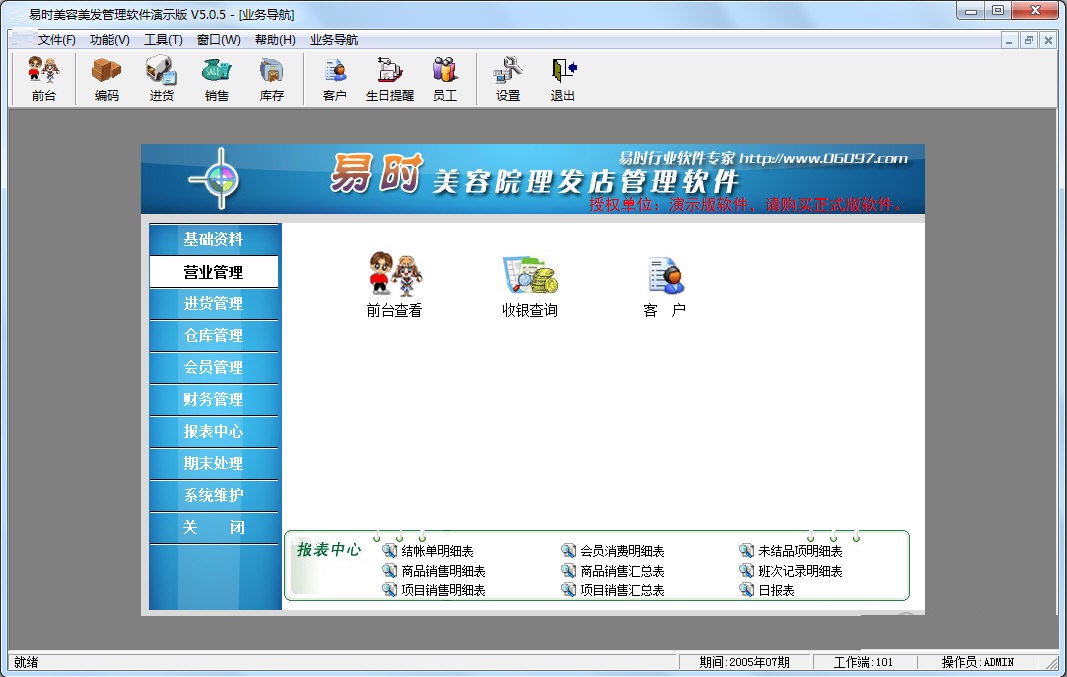This screenshot has width=1067, height=677.
Task: Click the 进货 (Purchase) toolbar icon
Action: click(x=160, y=78)
